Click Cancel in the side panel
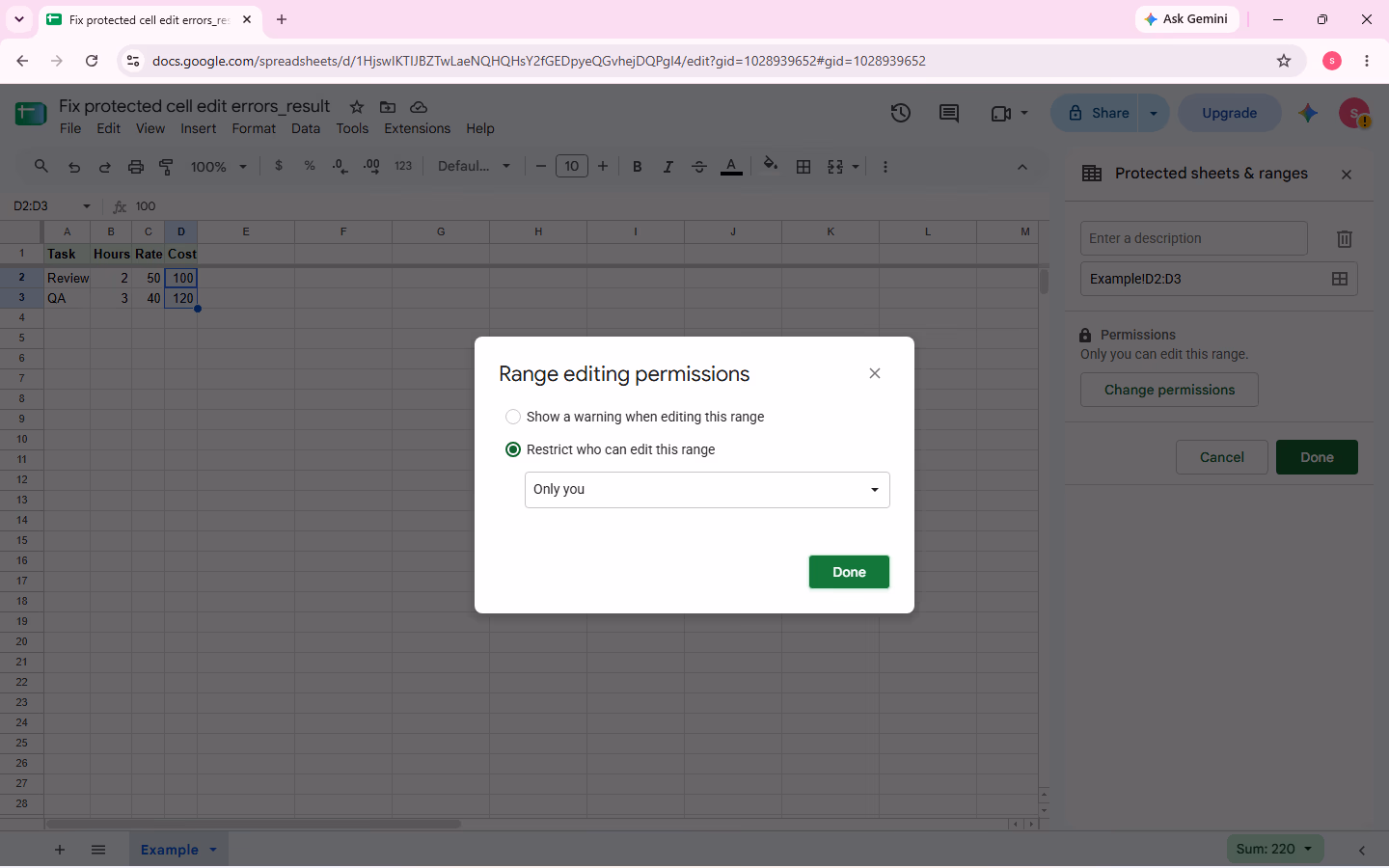1389x868 pixels. tap(1222, 457)
